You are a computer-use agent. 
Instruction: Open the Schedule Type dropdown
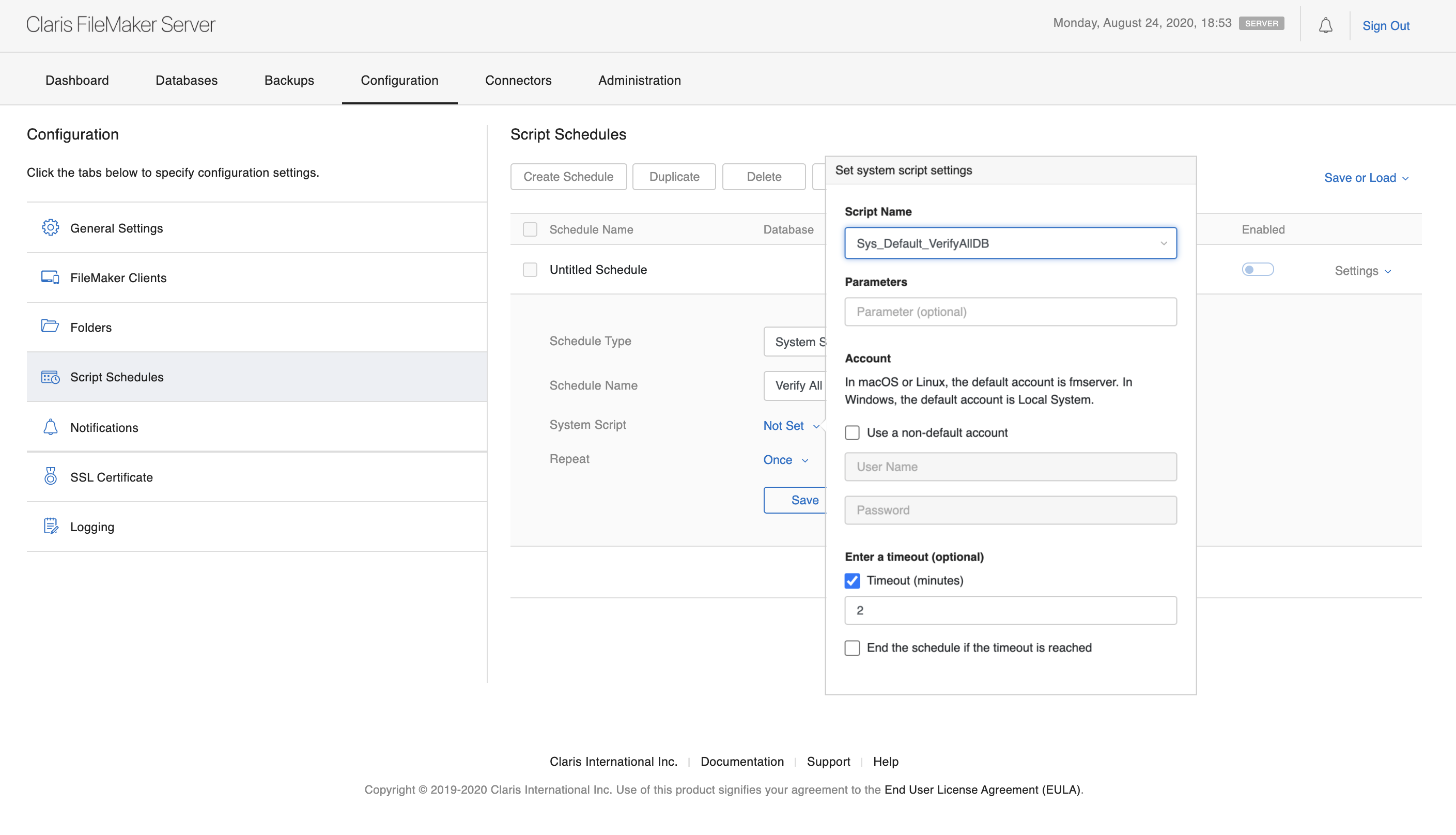(794, 342)
